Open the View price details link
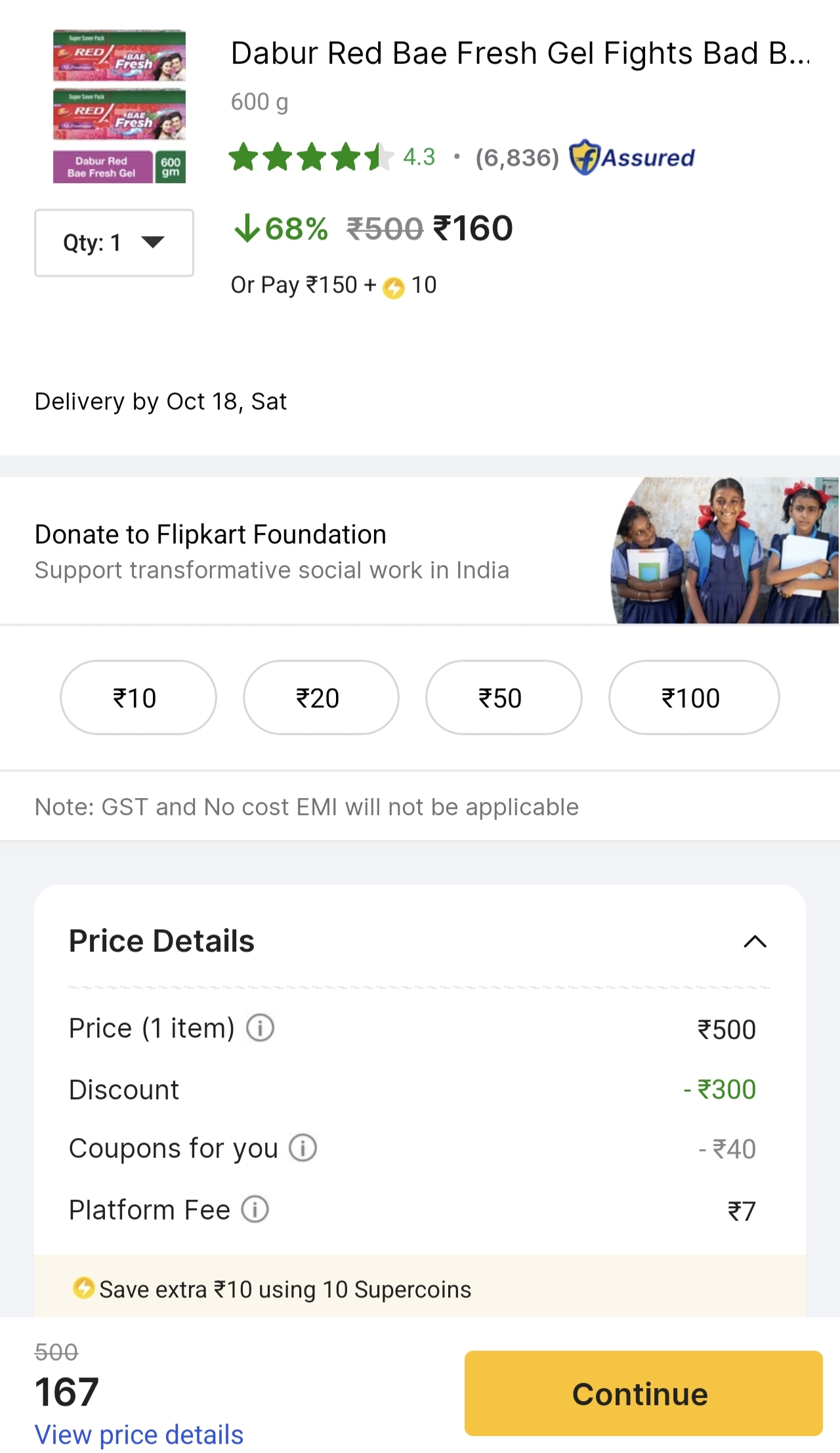 [x=139, y=1435]
